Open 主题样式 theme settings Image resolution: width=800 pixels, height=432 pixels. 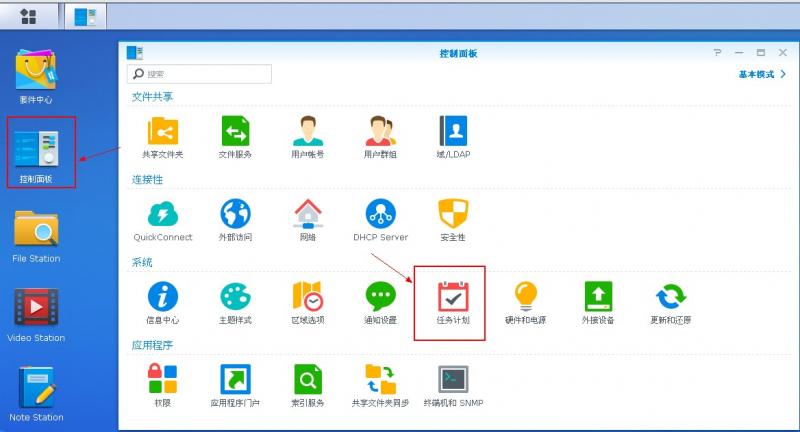pyautogui.click(x=235, y=303)
